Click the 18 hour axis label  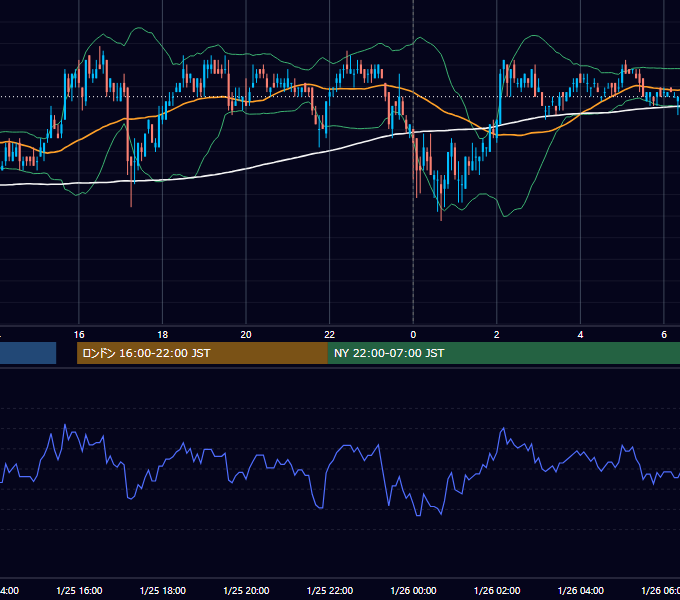pos(163,335)
